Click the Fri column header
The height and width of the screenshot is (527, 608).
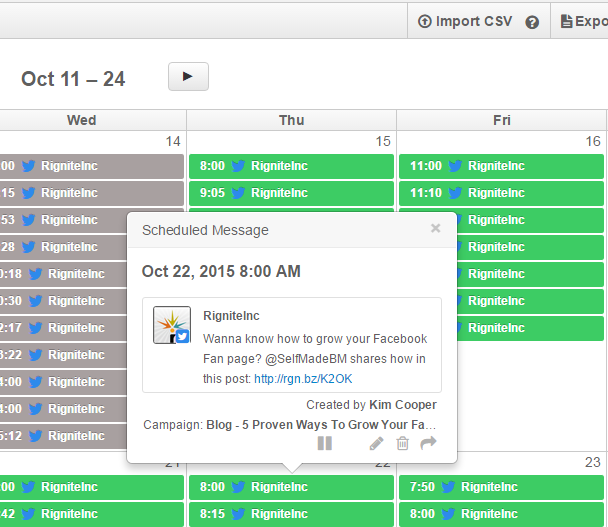[x=502, y=120]
